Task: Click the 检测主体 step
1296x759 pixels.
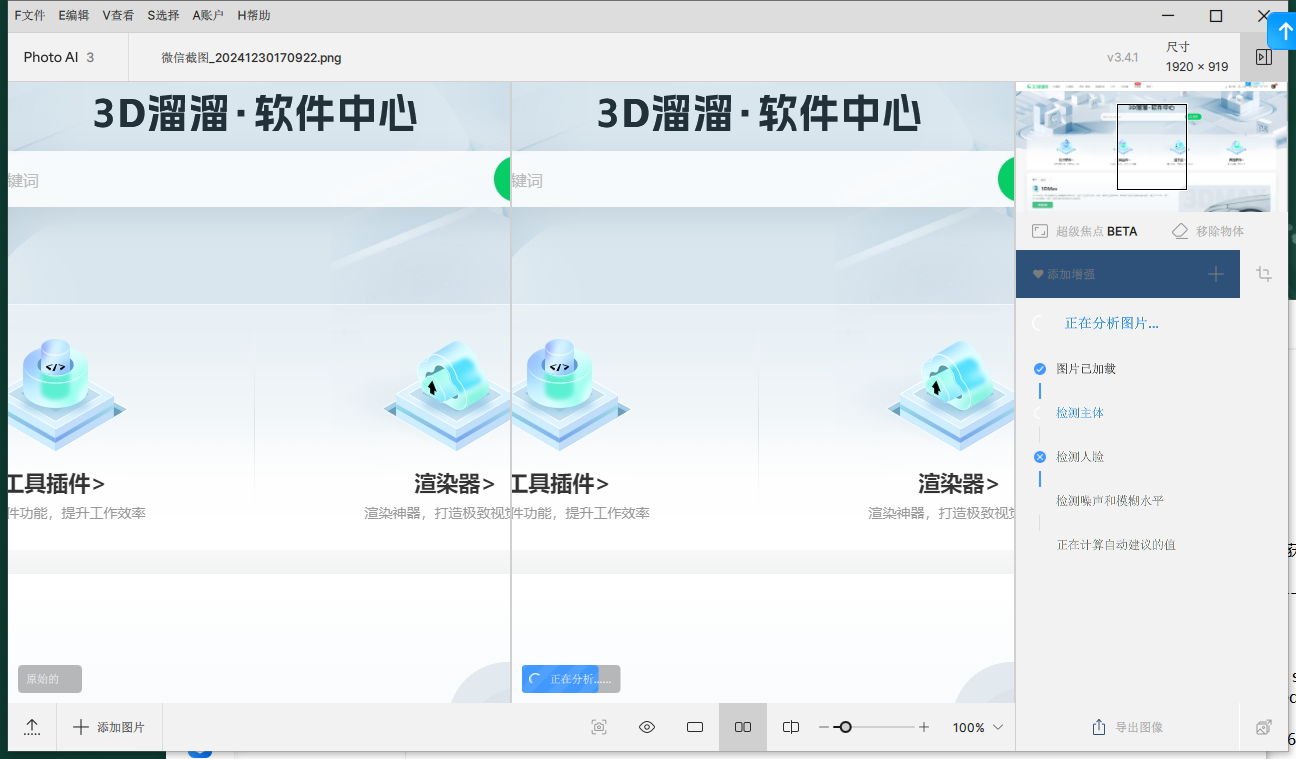Action: click(x=1080, y=413)
